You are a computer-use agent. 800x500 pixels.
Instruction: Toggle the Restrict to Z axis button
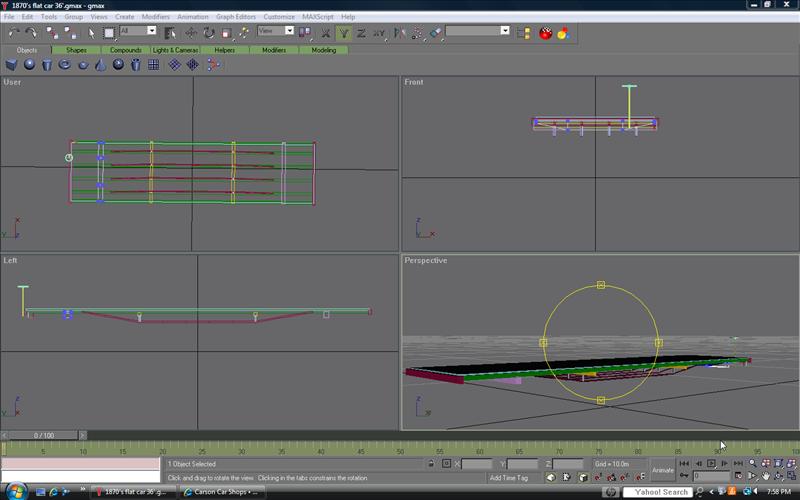click(x=361, y=33)
